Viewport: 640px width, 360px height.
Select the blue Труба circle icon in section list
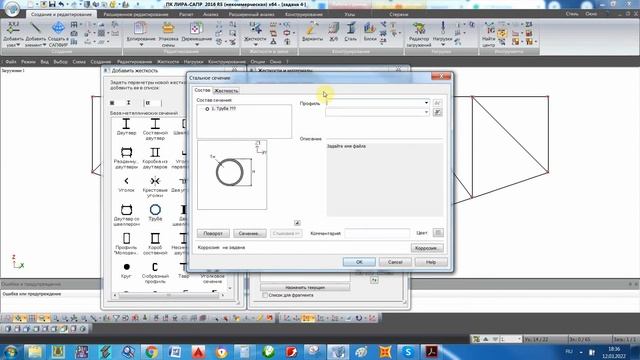(x=155, y=210)
